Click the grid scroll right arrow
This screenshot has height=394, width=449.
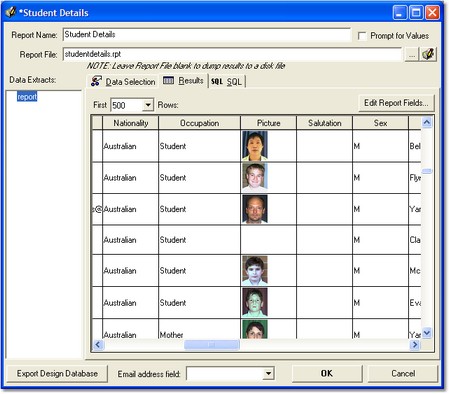pos(415,344)
